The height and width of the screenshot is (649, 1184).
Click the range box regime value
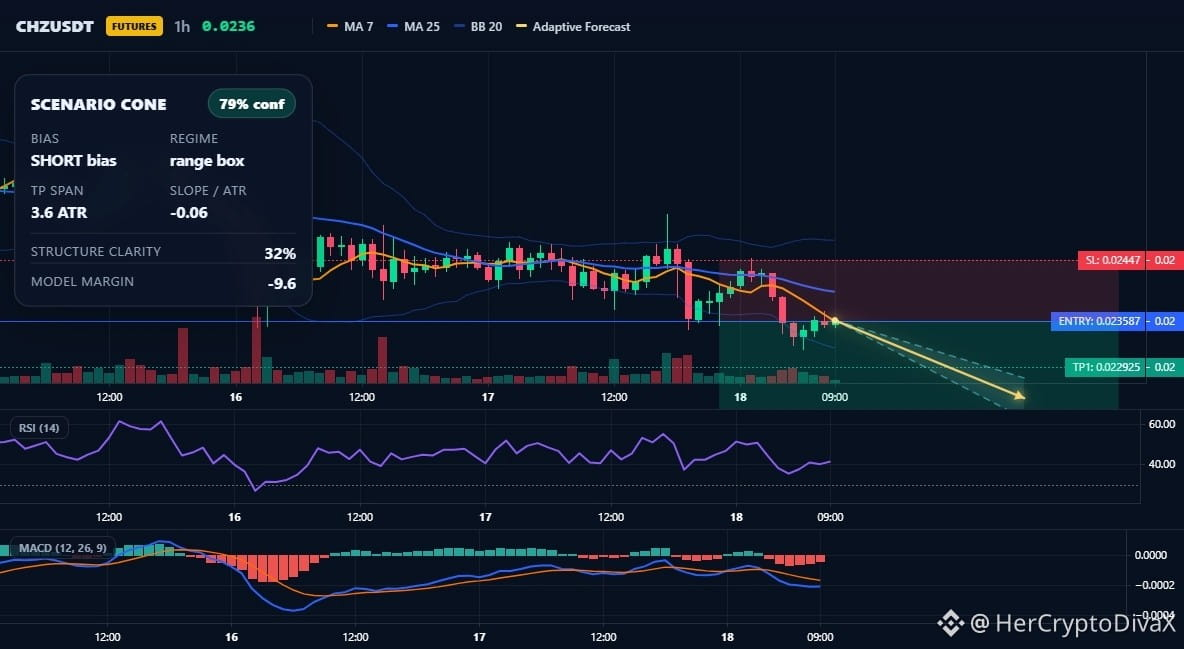coord(207,160)
